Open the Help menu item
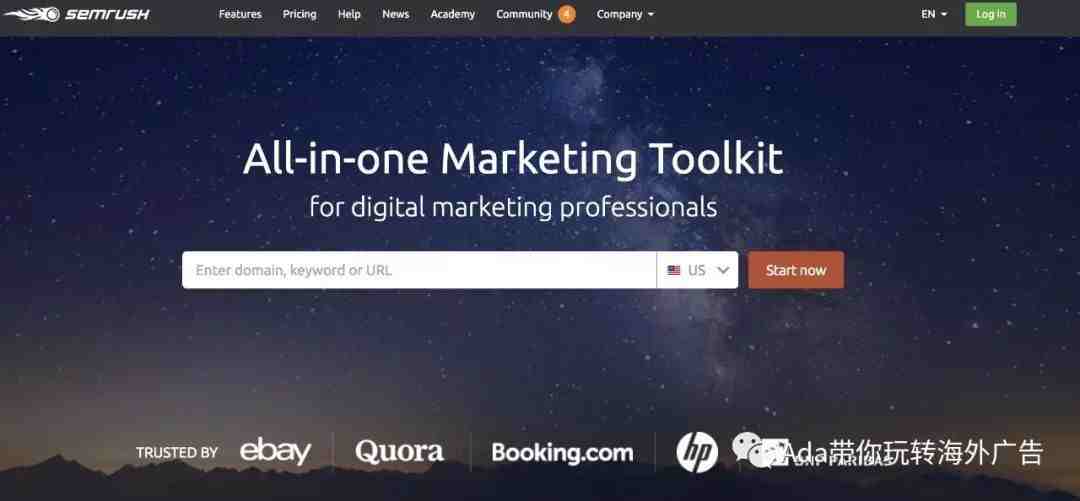 click(349, 14)
